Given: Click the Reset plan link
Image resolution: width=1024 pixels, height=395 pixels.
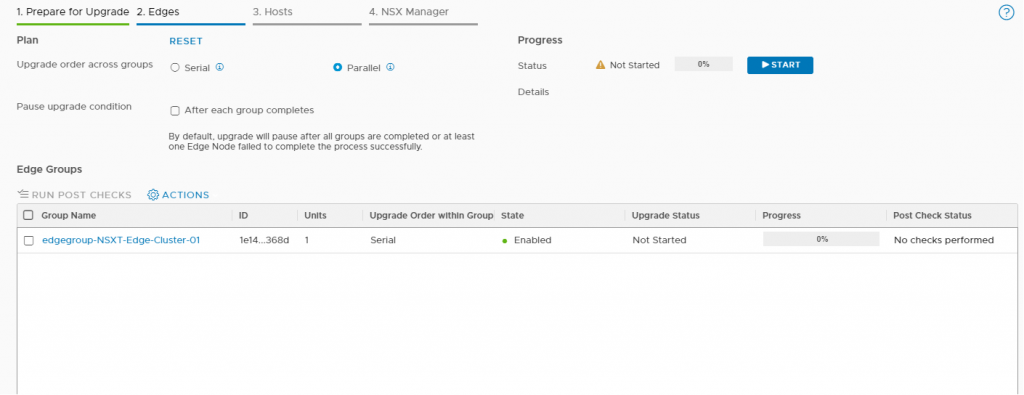Looking at the screenshot, I should (x=186, y=41).
